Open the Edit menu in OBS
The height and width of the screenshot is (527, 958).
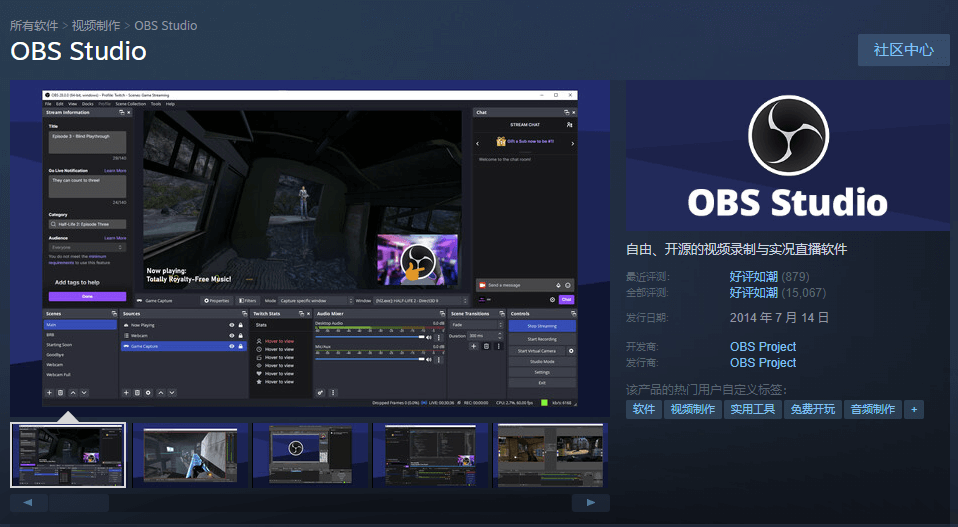pyautogui.click(x=60, y=104)
